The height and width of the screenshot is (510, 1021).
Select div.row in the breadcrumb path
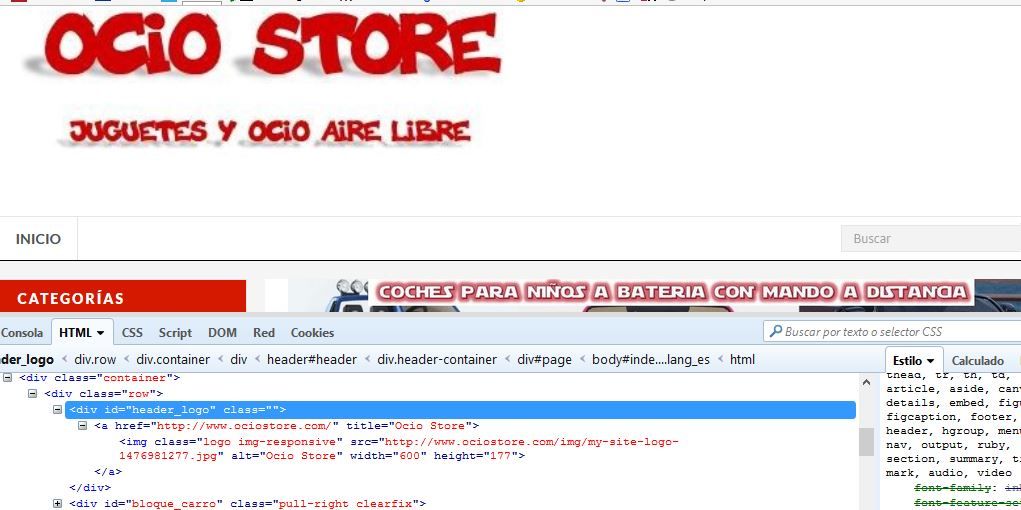[95, 360]
